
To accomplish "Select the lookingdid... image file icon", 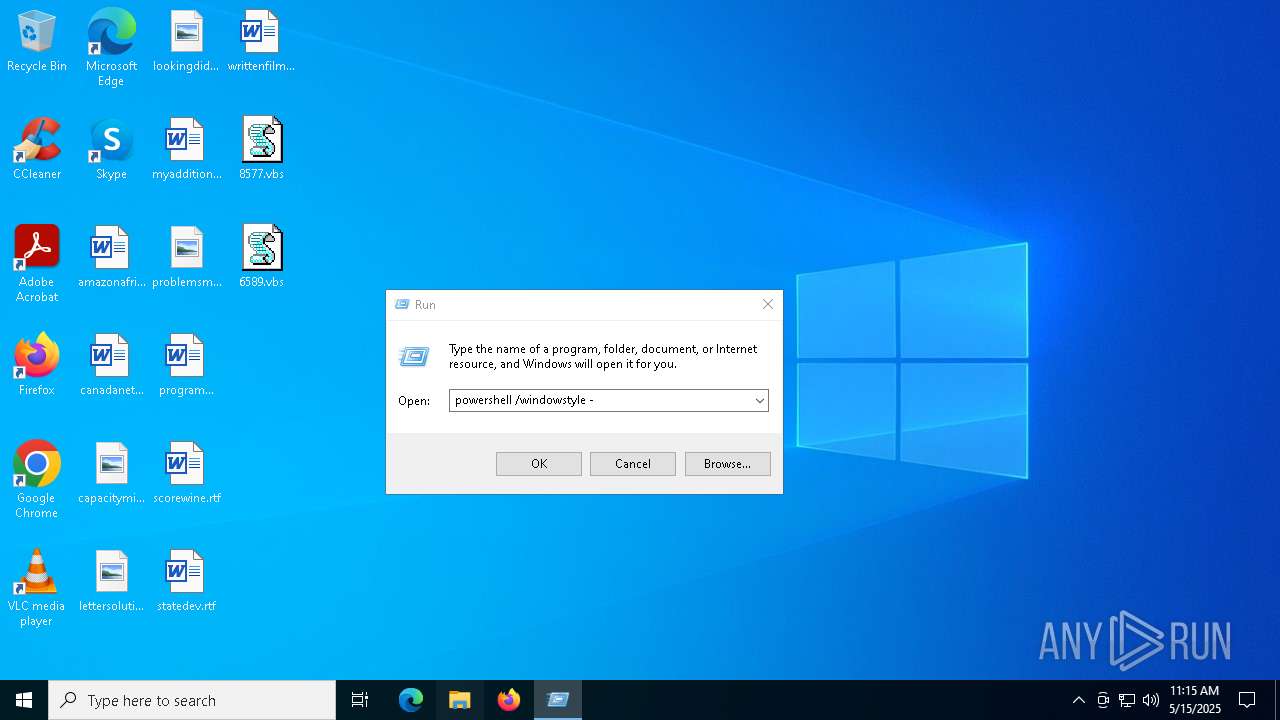I will pos(186,41).
